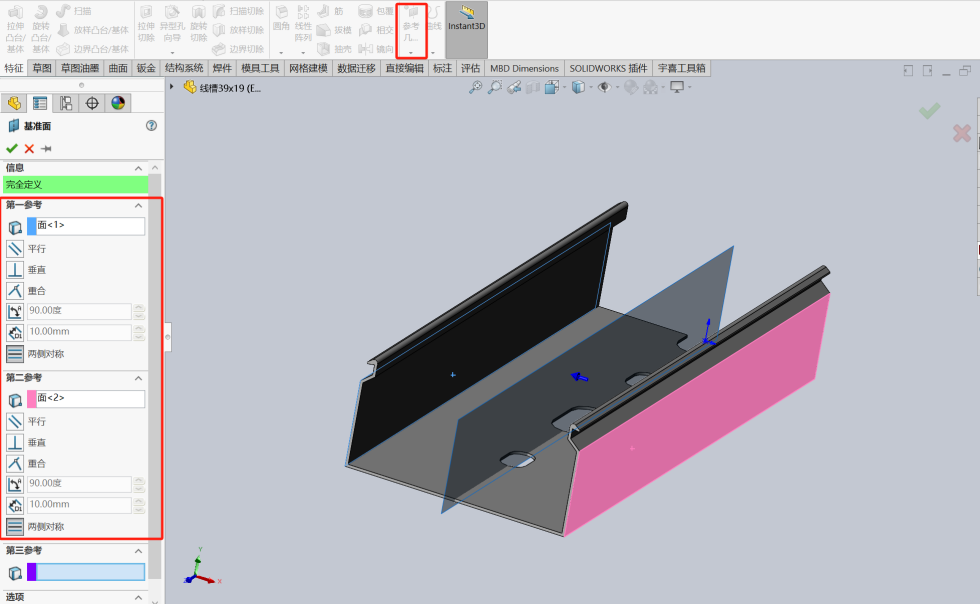Select the 扫描切除 swept cut tool
This screenshot has width=980, height=604.
(x=236, y=10)
